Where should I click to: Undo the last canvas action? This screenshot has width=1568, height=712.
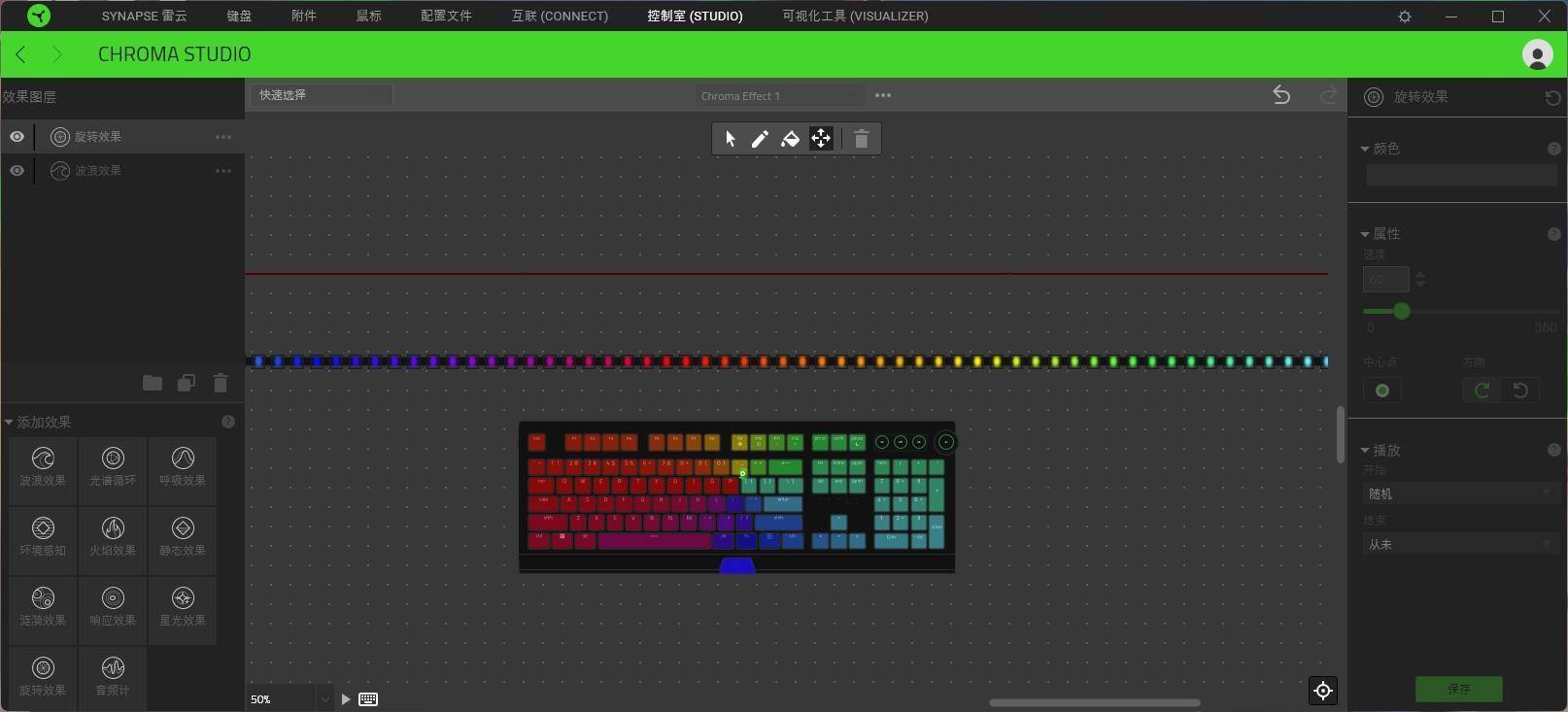point(1281,95)
